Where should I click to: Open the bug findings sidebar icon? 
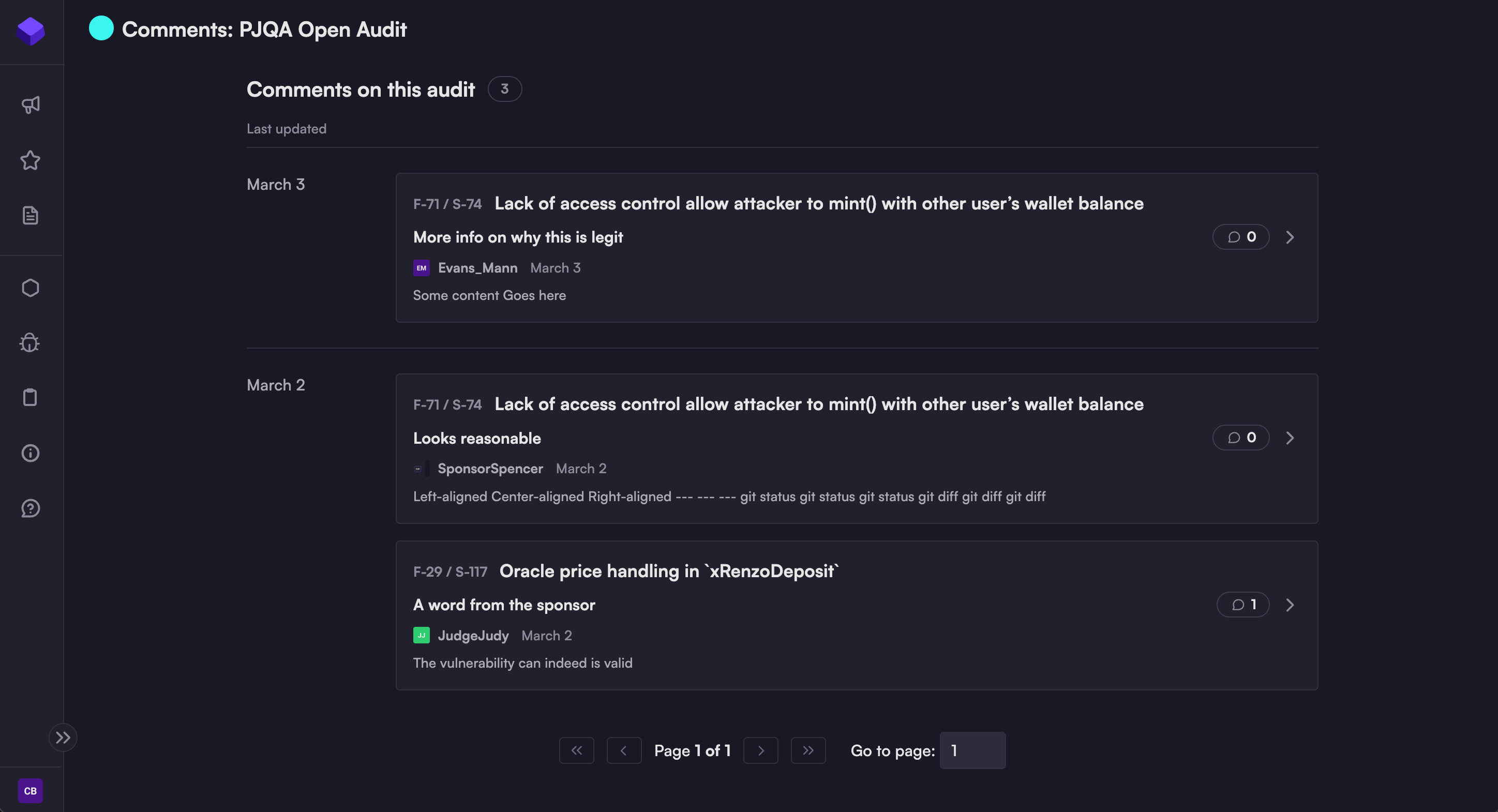[30, 343]
